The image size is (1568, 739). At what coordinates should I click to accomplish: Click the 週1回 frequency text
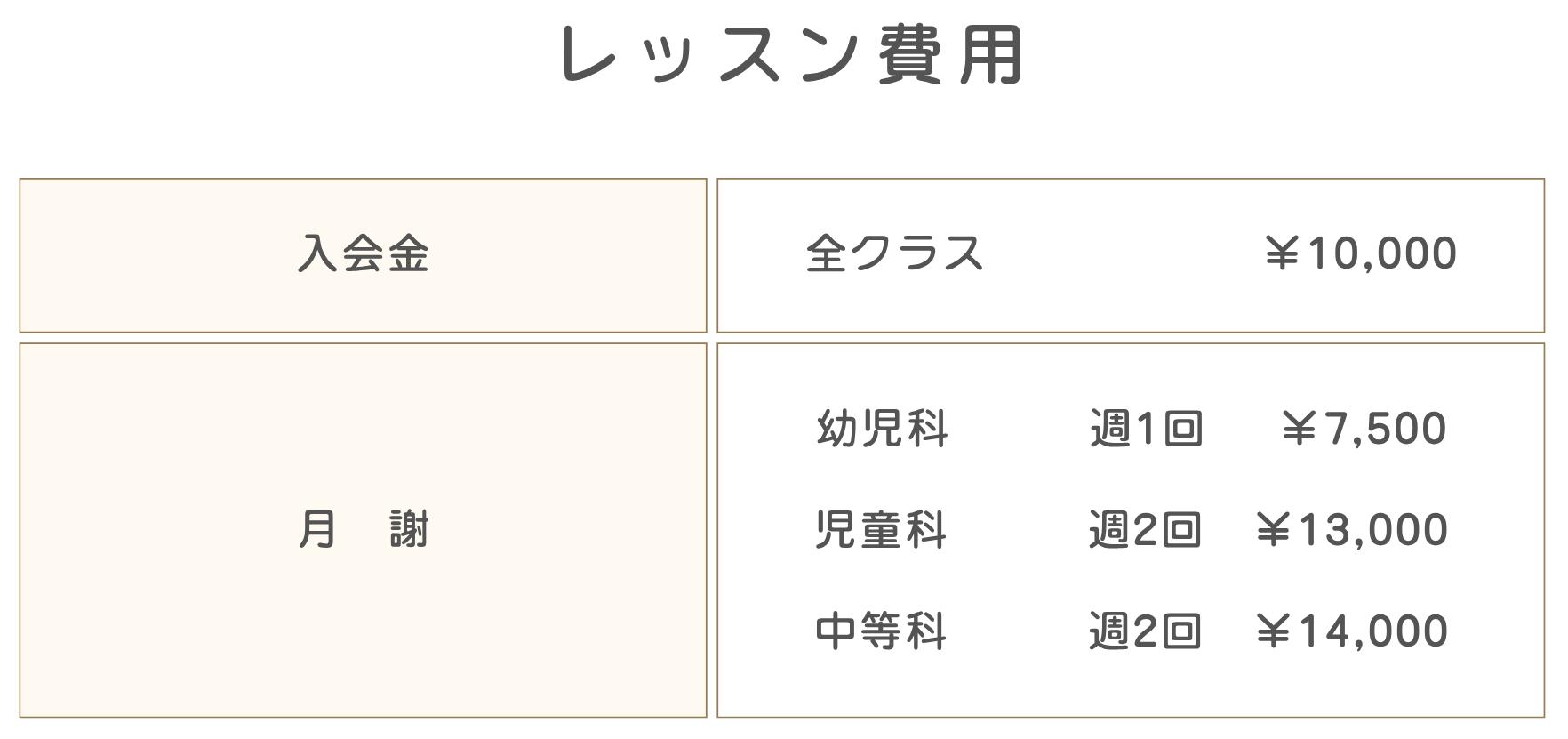(x=1146, y=429)
